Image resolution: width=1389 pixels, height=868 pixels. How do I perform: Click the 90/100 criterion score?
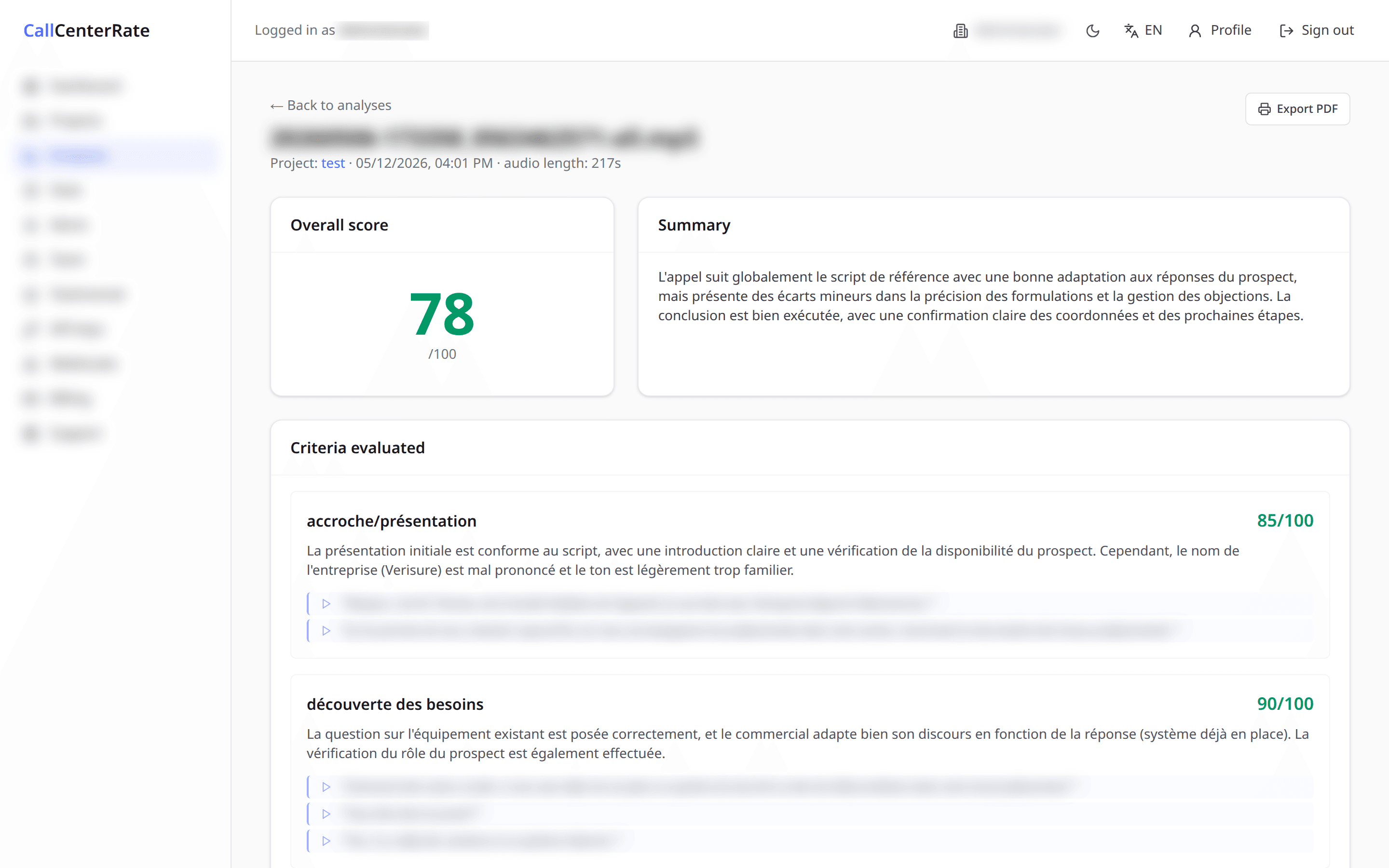pos(1285,704)
